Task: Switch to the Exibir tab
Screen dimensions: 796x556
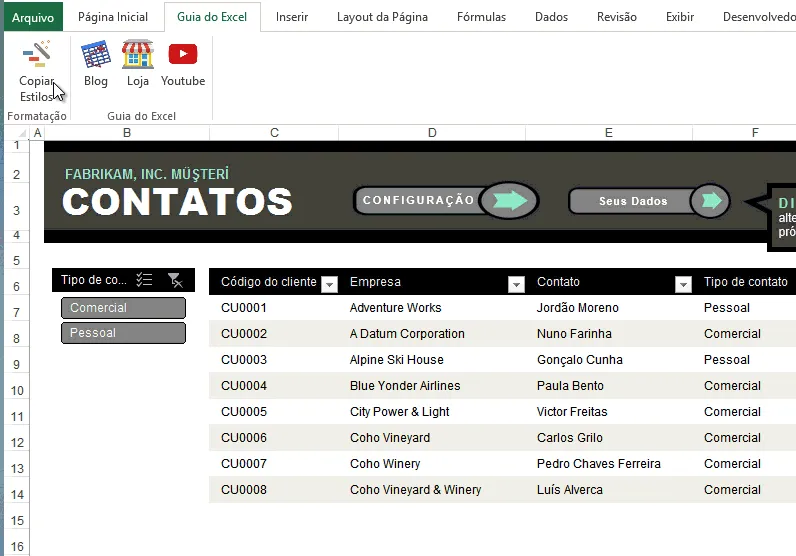Action: [680, 17]
